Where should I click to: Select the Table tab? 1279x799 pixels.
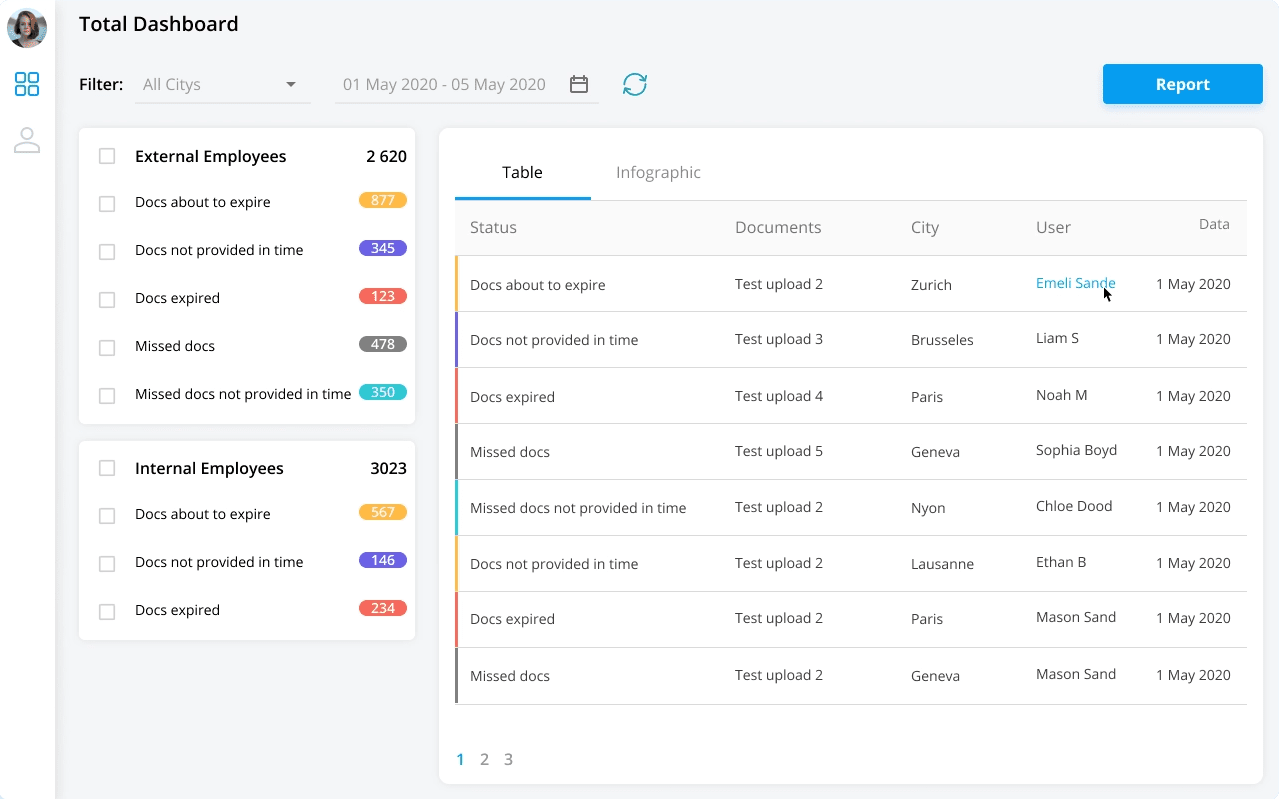522,172
